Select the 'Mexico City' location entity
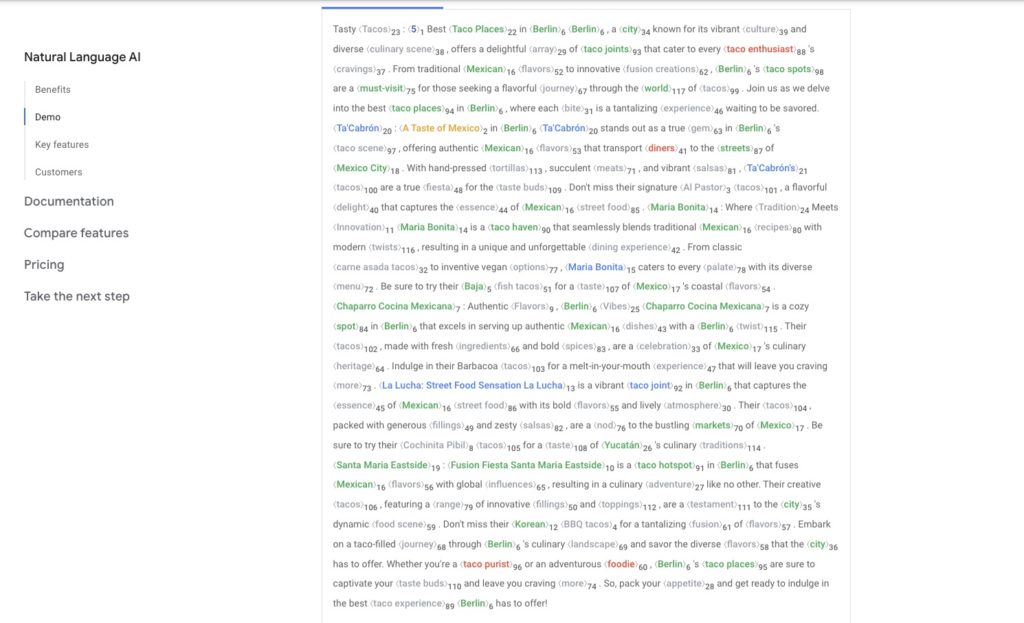The height and width of the screenshot is (623, 1024). click(x=362, y=168)
